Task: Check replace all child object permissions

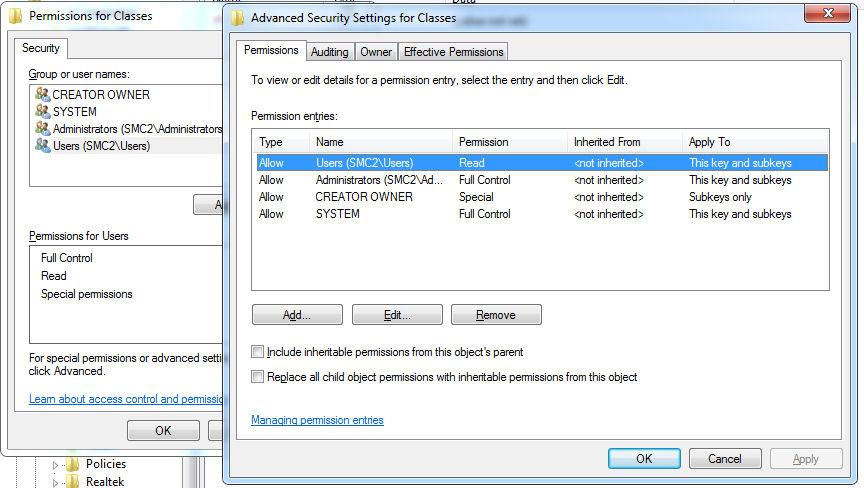Action: (258, 377)
